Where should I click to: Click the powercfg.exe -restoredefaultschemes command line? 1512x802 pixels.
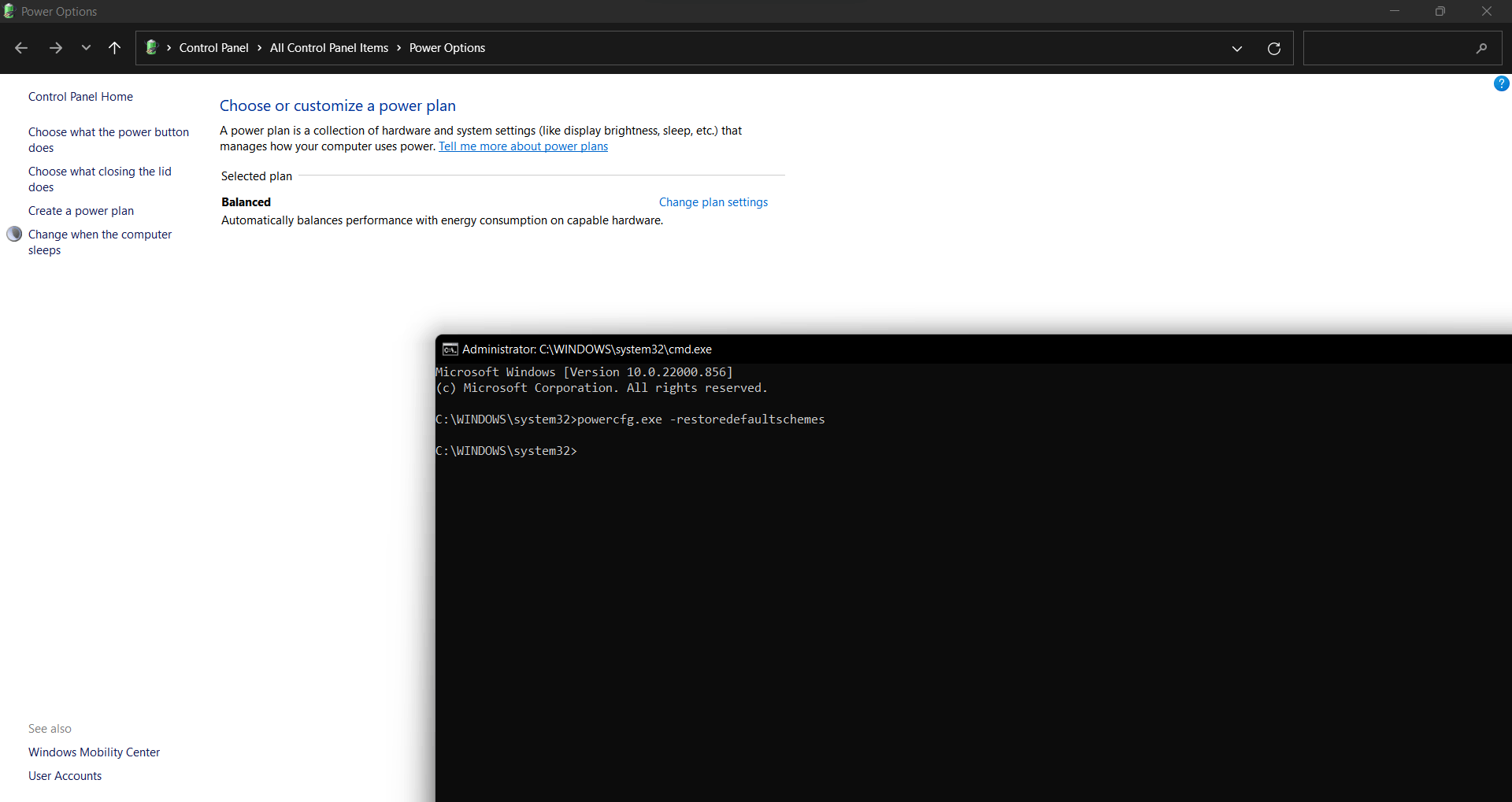coord(630,419)
